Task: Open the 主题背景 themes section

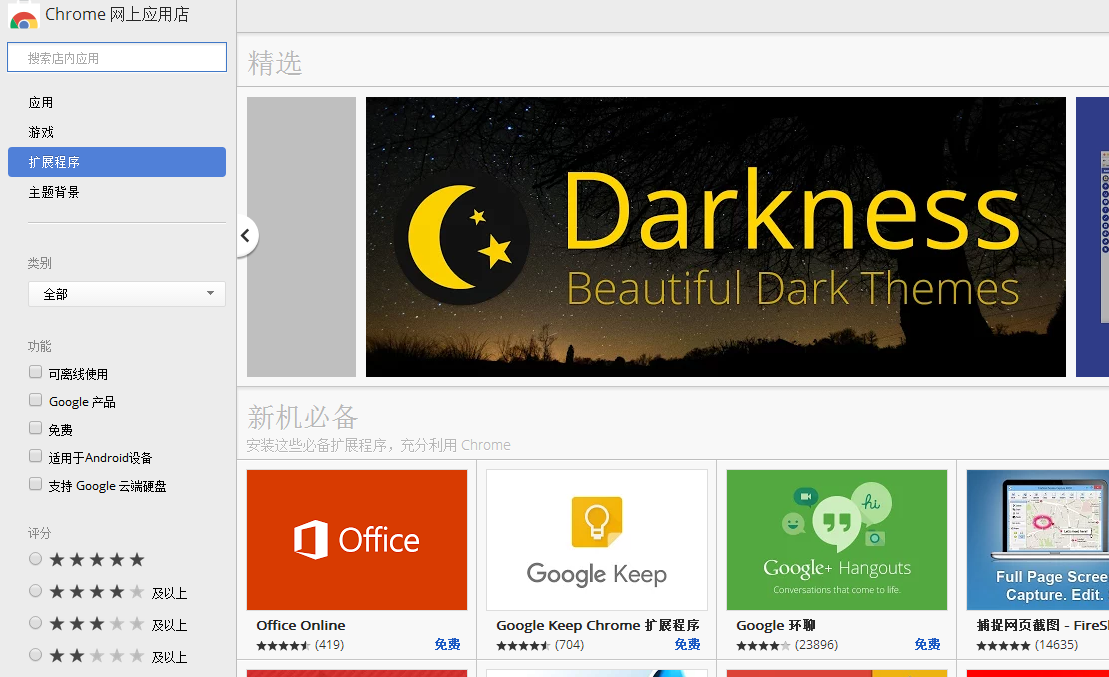Action: 54,192
